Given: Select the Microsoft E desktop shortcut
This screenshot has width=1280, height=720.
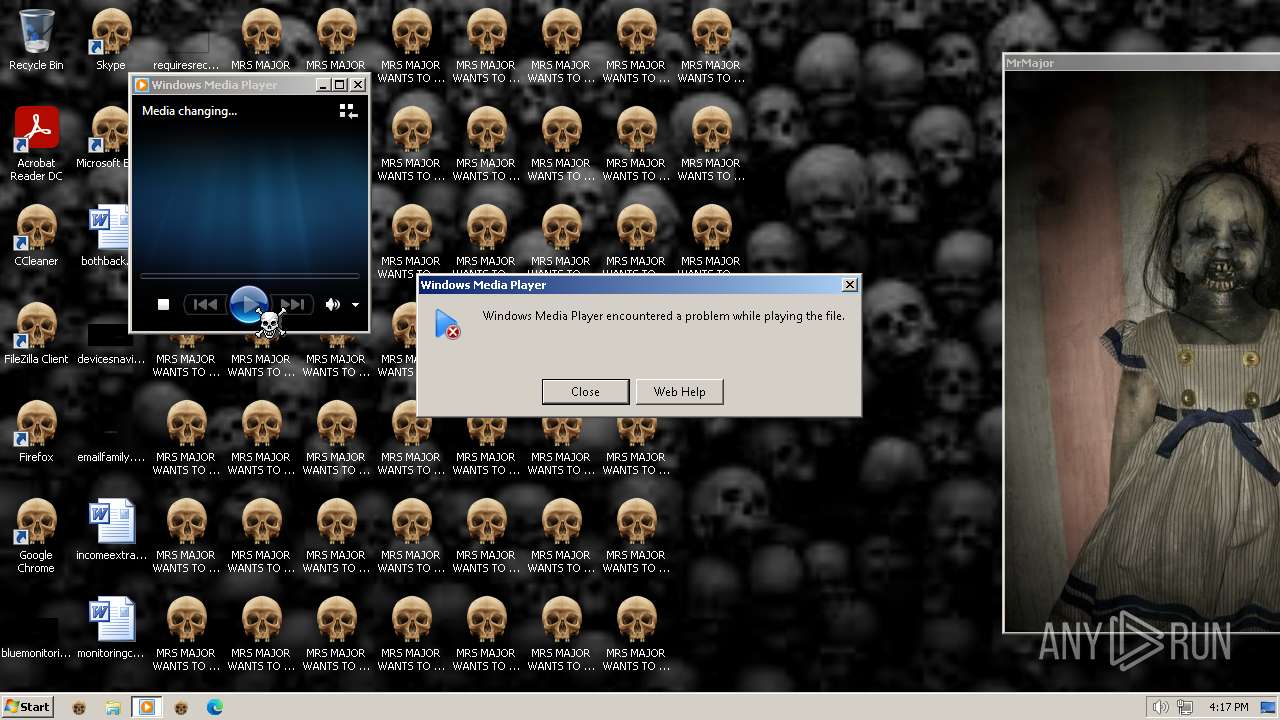Looking at the screenshot, I should [104, 138].
